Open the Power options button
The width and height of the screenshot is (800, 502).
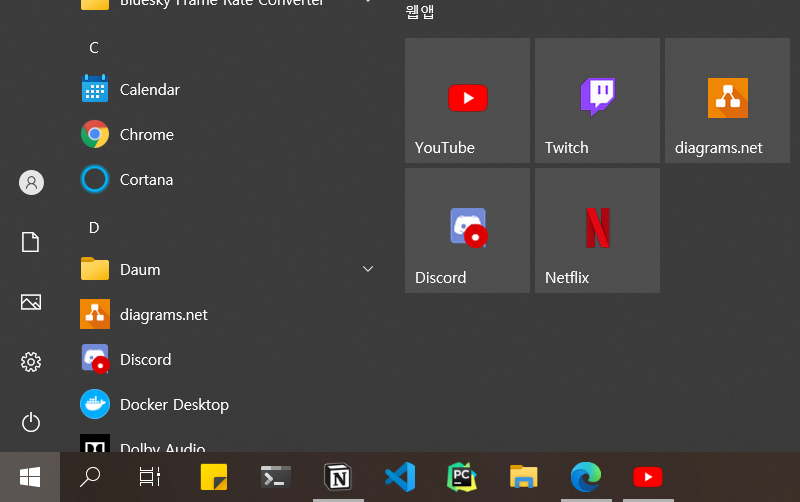coord(31,422)
